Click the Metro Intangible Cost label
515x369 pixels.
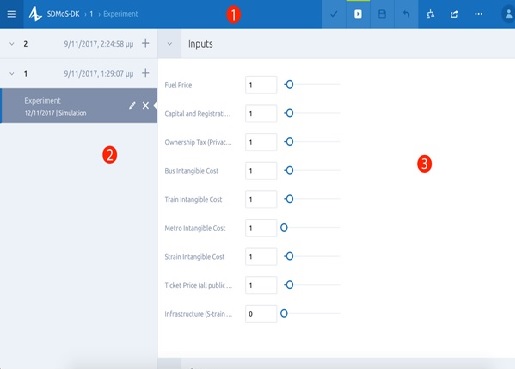pos(195,228)
